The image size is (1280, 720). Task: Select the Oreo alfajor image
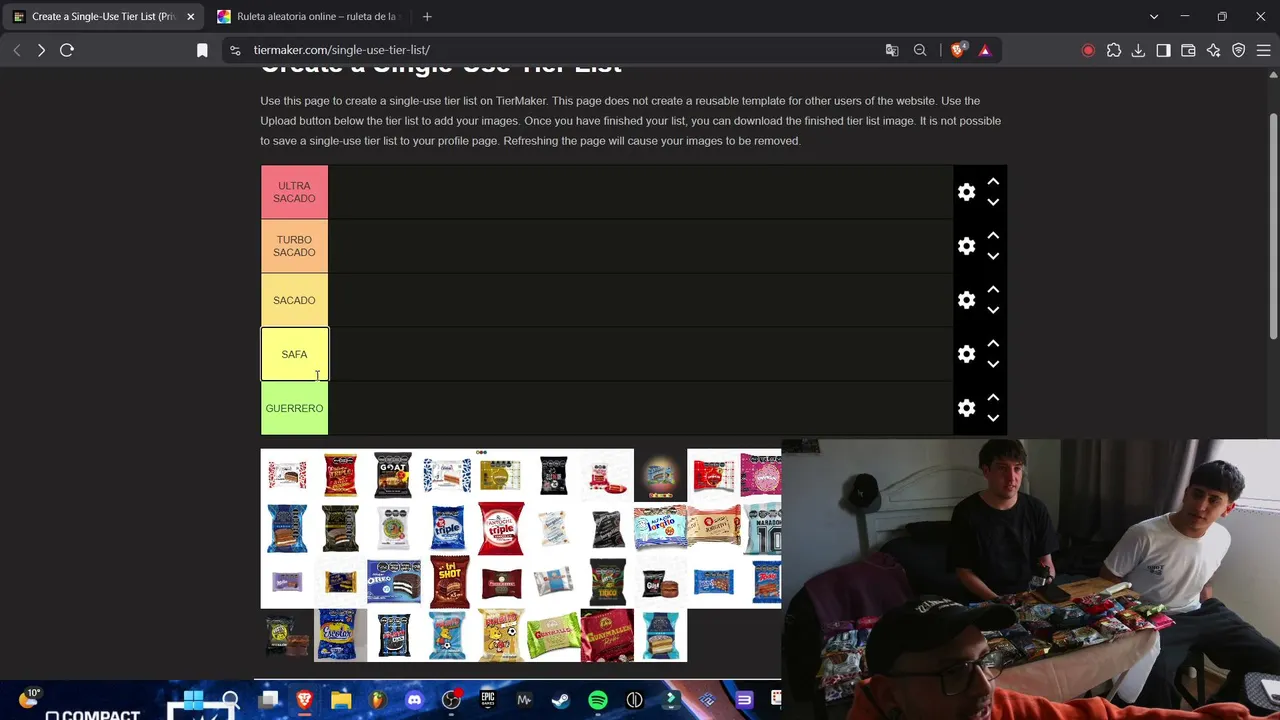(x=394, y=582)
